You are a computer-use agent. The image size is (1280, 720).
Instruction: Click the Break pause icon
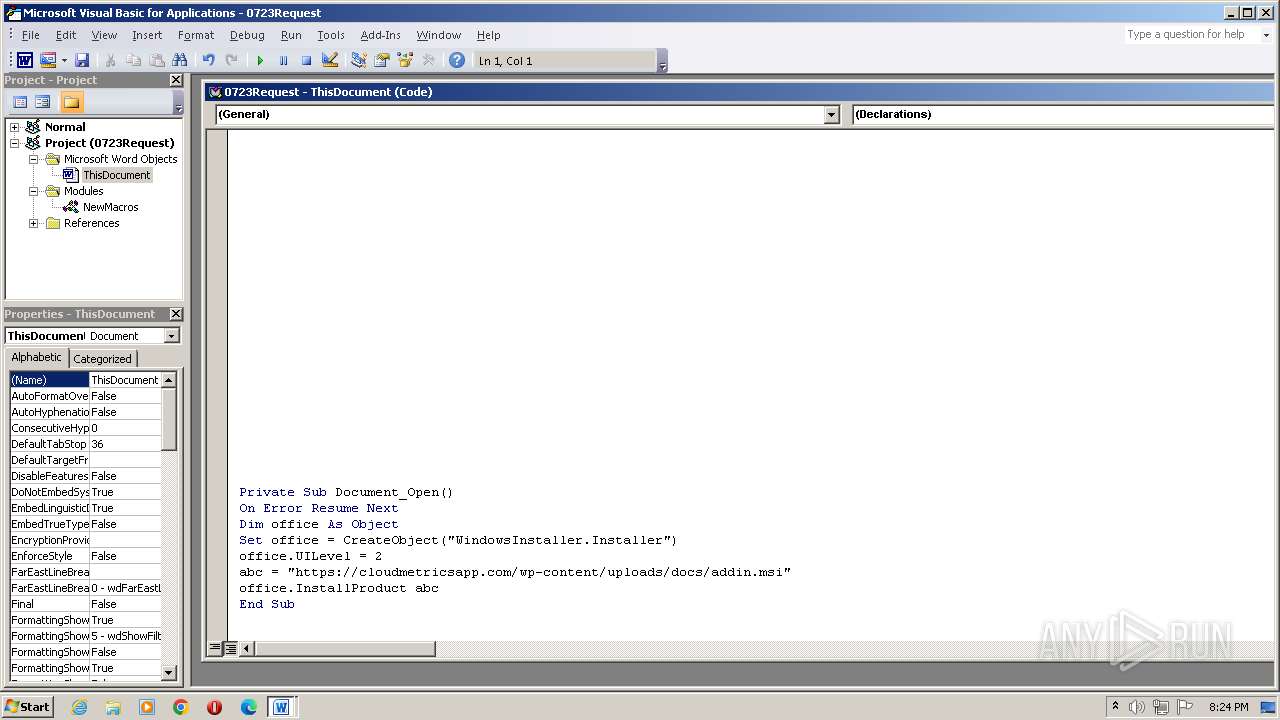click(283, 61)
